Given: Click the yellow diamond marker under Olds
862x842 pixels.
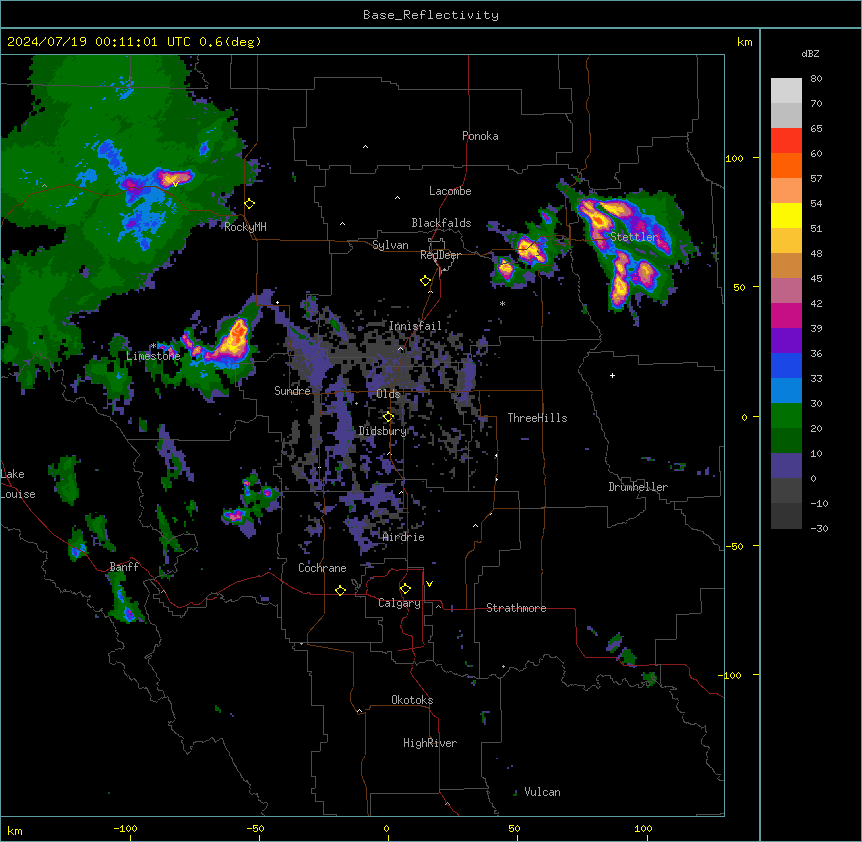Looking at the screenshot, I should [388, 417].
